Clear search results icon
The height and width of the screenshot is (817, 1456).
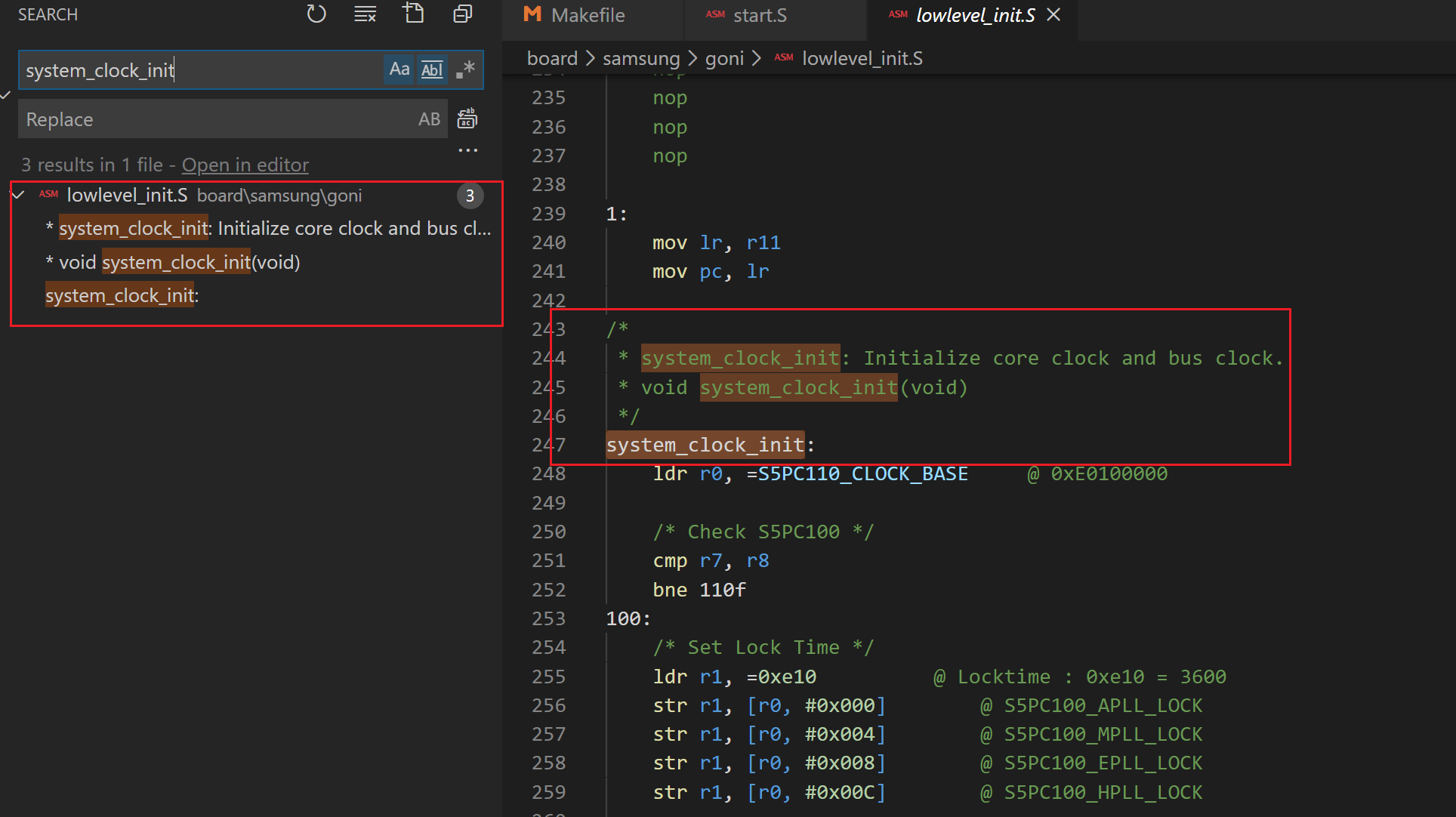click(366, 14)
